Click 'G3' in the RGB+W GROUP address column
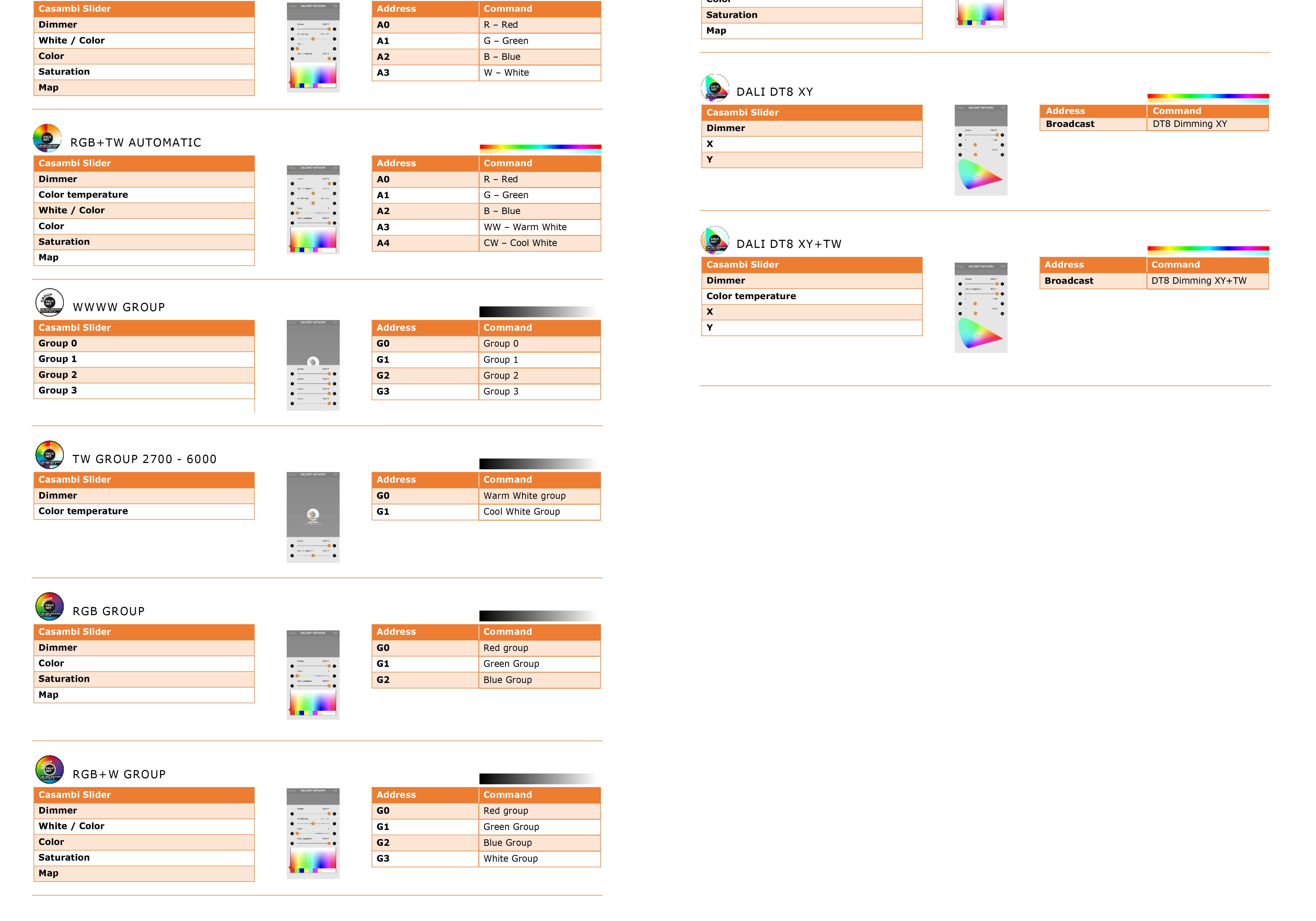Screen dimensions: 1316x921 click(425, 859)
